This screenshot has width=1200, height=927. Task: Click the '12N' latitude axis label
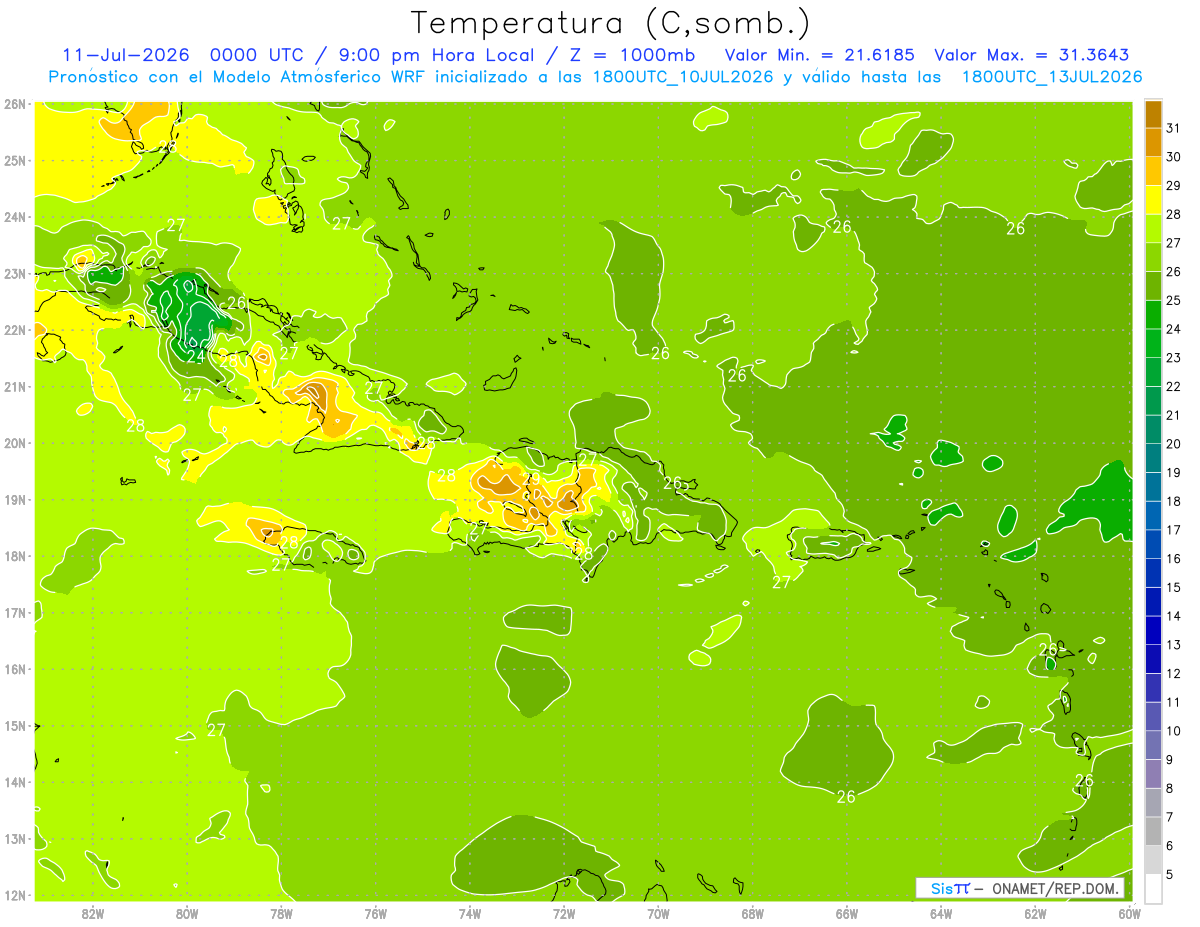tap(15, 895)
